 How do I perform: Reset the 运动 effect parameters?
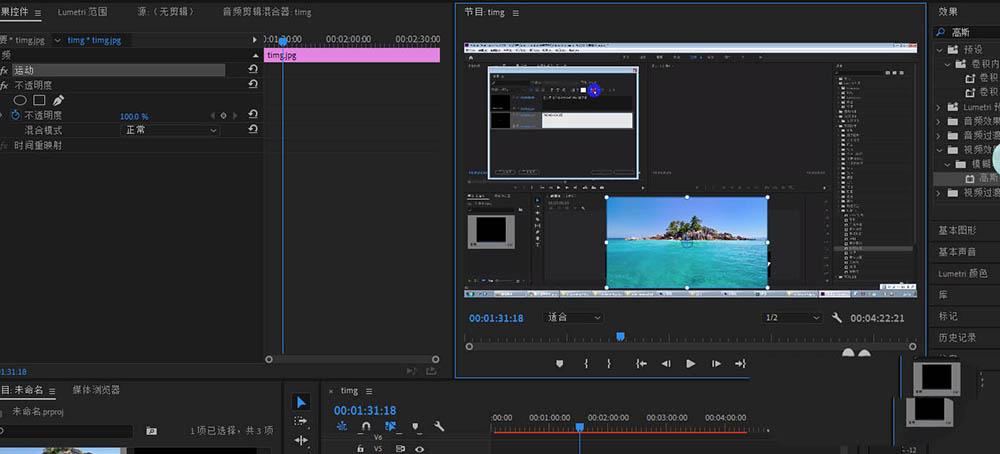coord(253,70)
